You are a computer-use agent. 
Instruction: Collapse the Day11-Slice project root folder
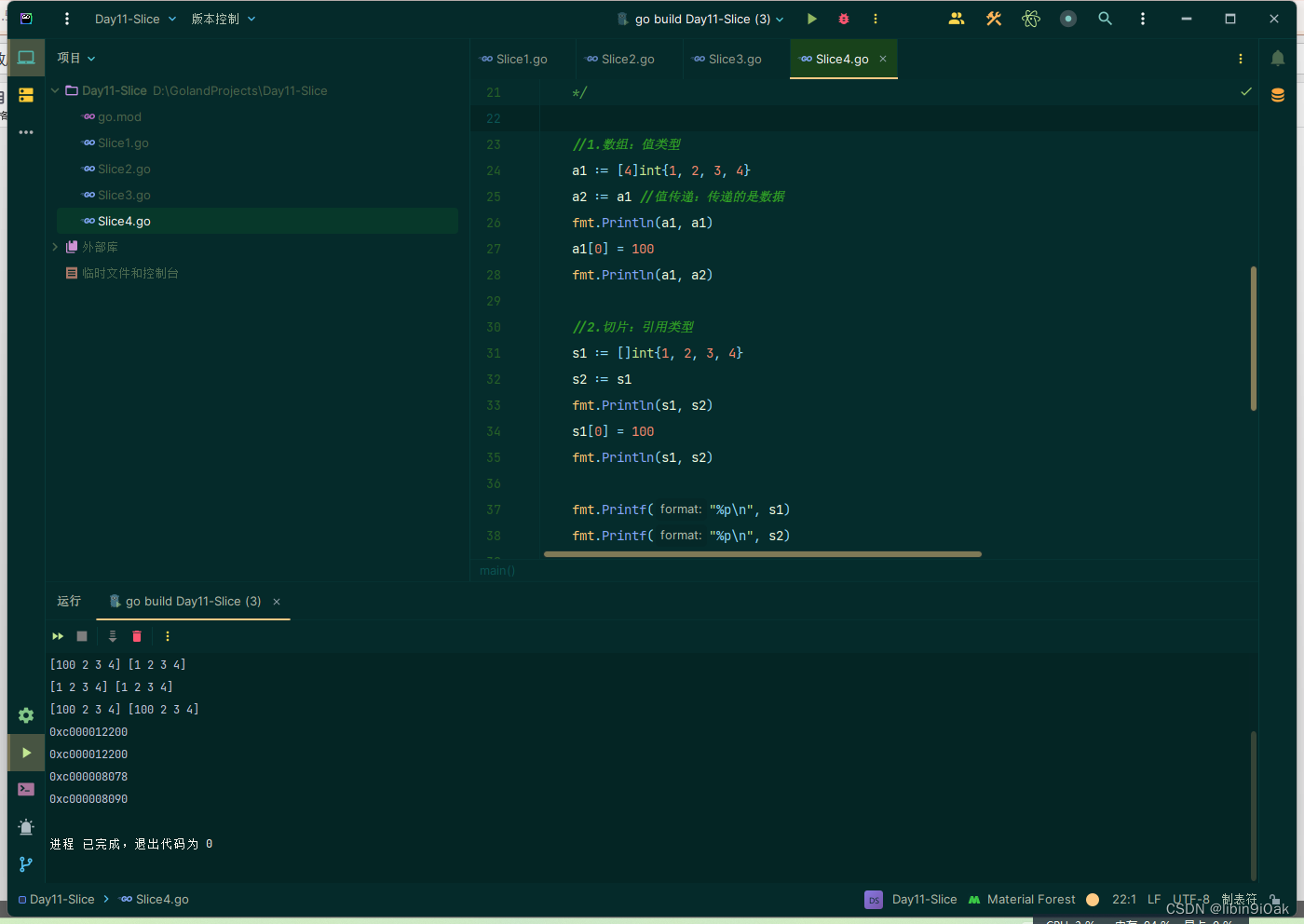click(55, 90)
